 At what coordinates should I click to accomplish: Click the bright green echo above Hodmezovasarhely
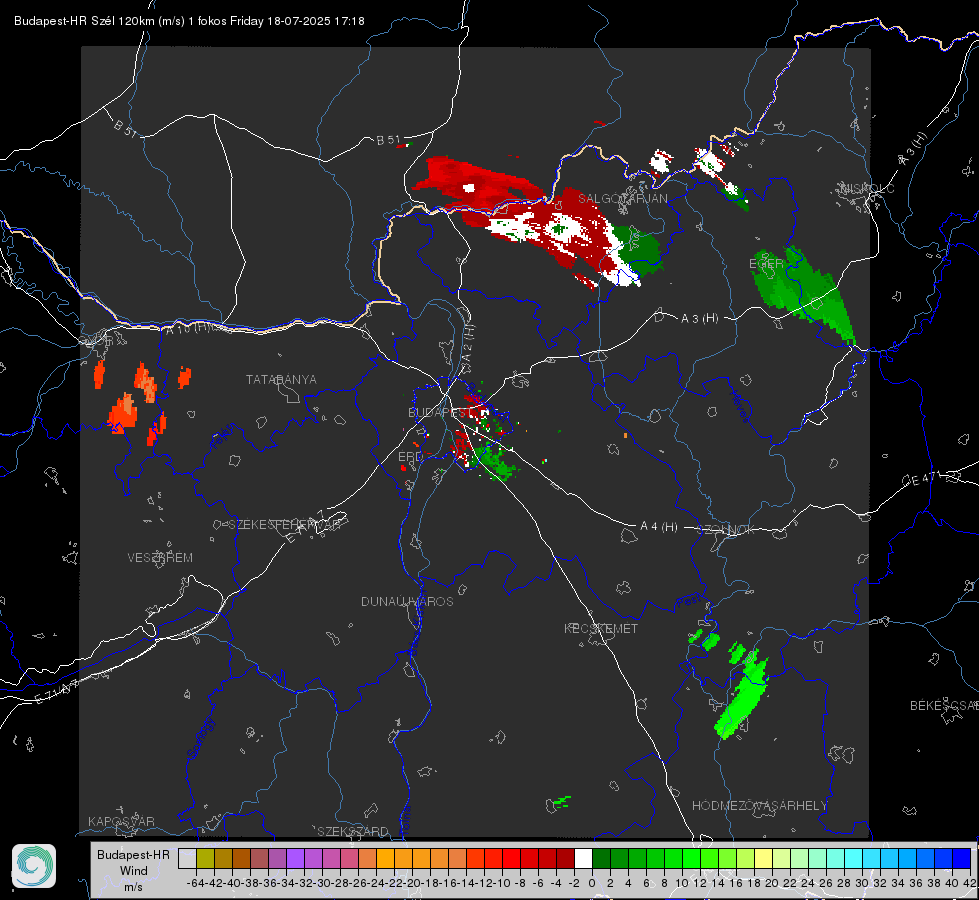pyautogui.click(x=741, y=696)
